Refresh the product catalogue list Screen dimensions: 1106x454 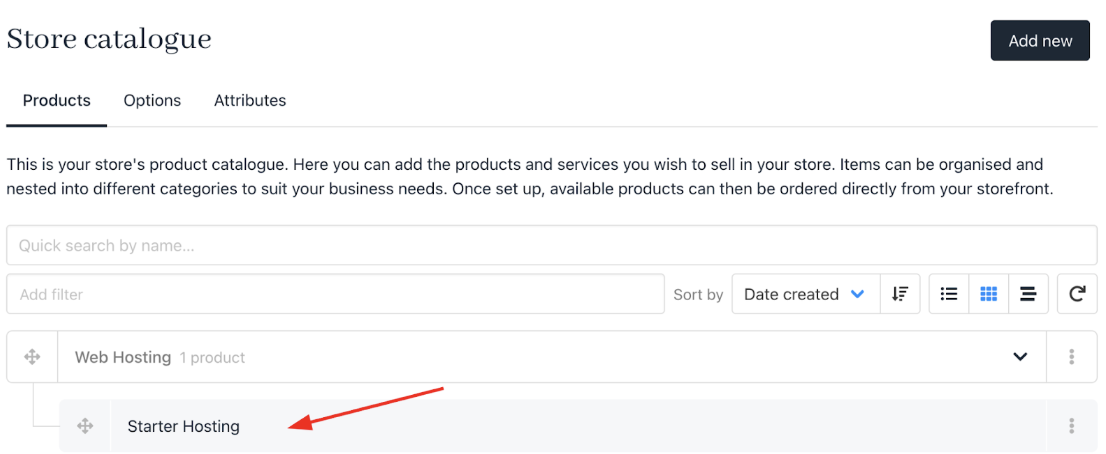point(1077,294)
